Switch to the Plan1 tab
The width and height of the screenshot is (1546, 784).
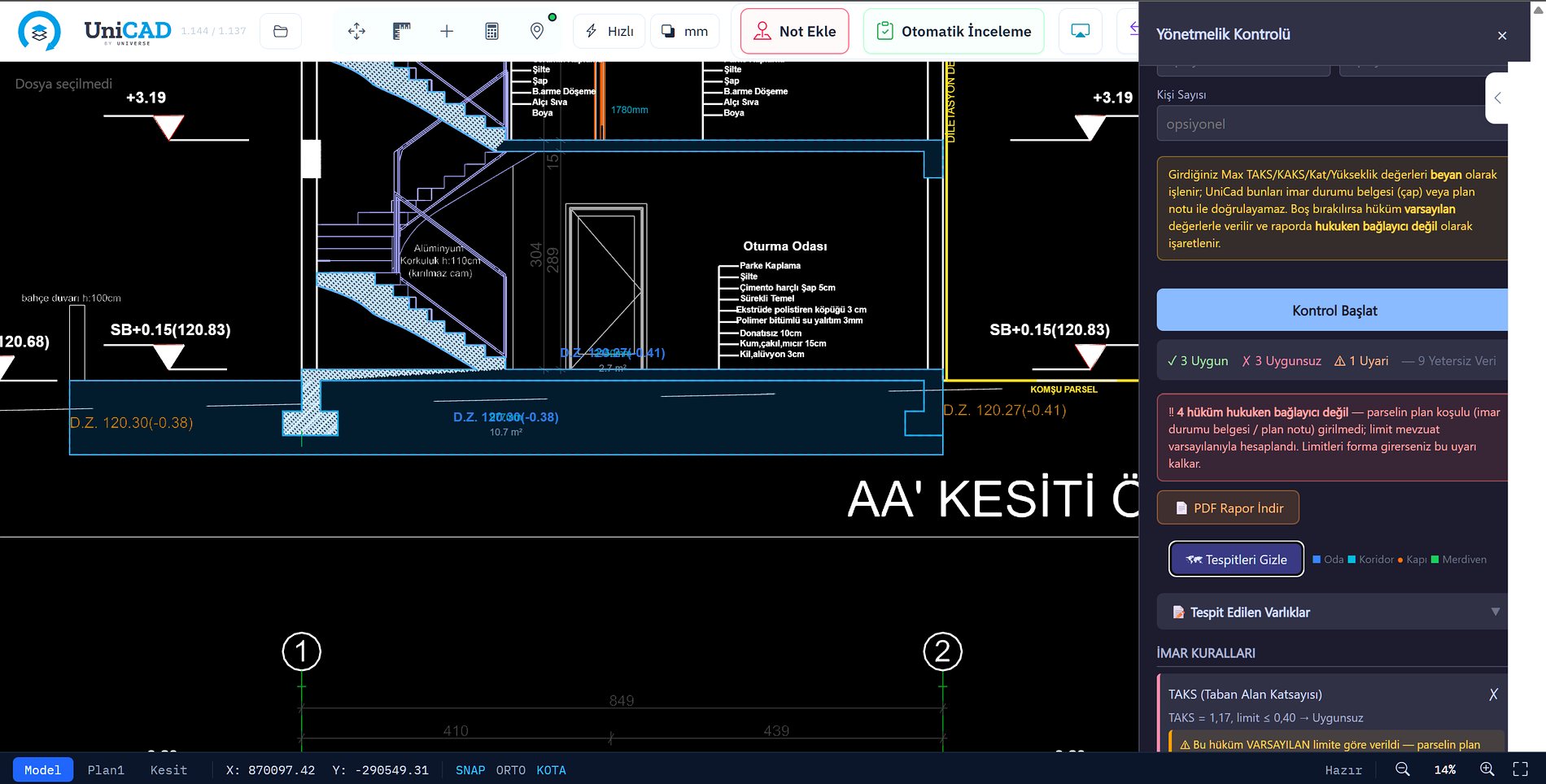(x=106, y=770)
